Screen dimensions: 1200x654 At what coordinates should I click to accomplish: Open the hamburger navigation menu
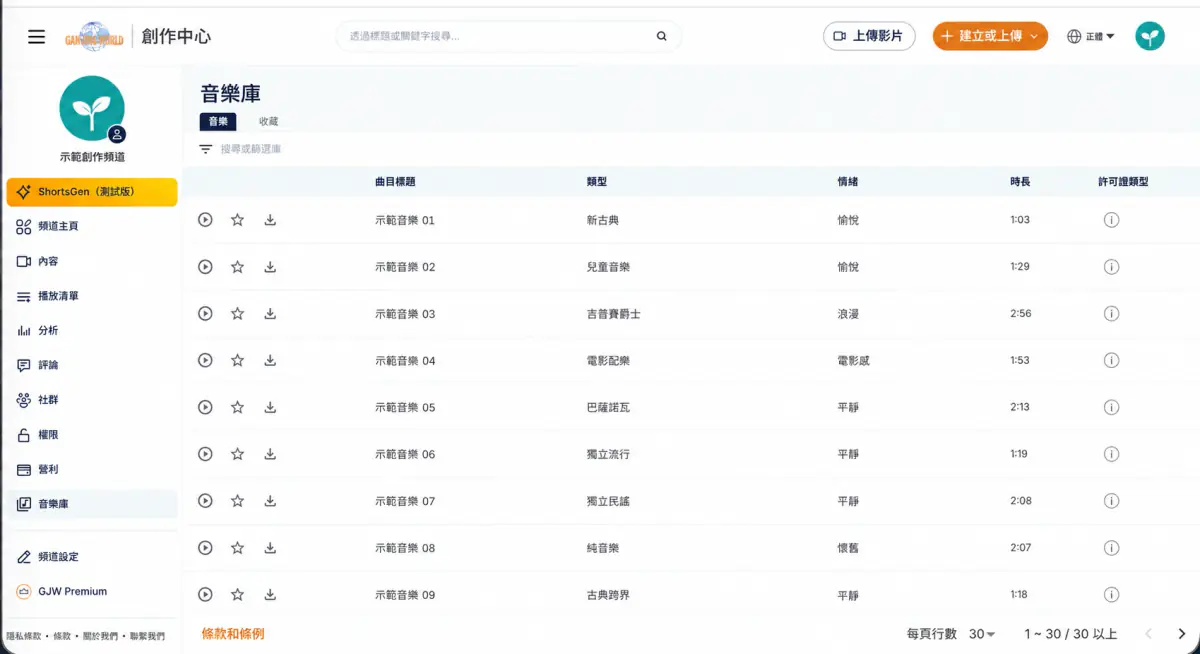coord(37,37)
